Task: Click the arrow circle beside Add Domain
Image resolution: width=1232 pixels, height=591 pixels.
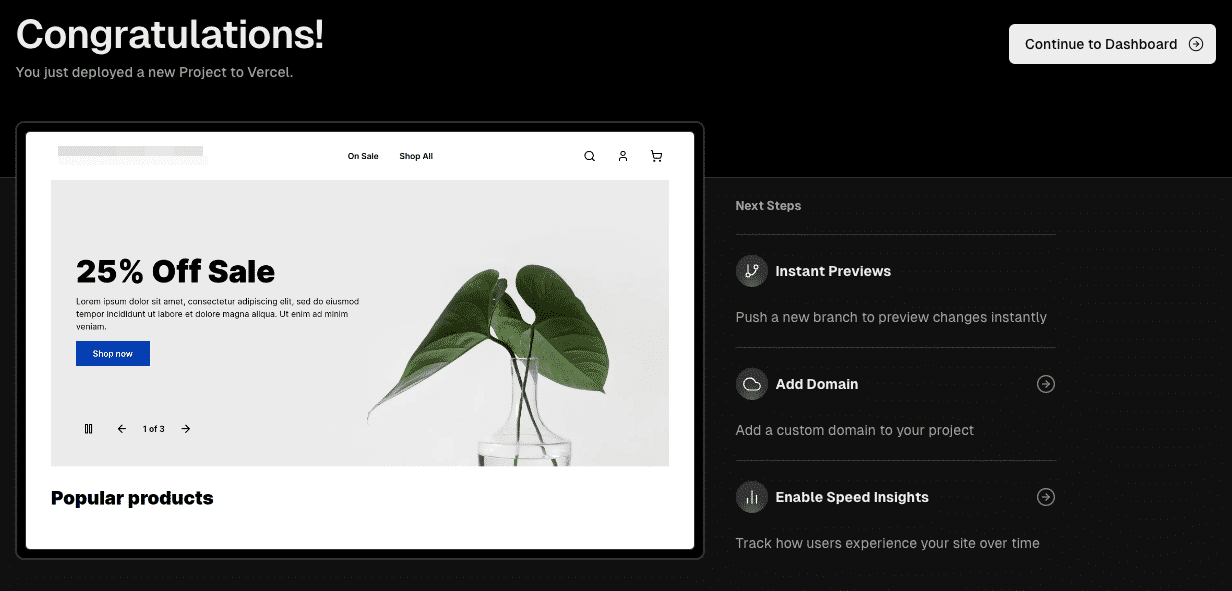Action: pos(1046,384)
